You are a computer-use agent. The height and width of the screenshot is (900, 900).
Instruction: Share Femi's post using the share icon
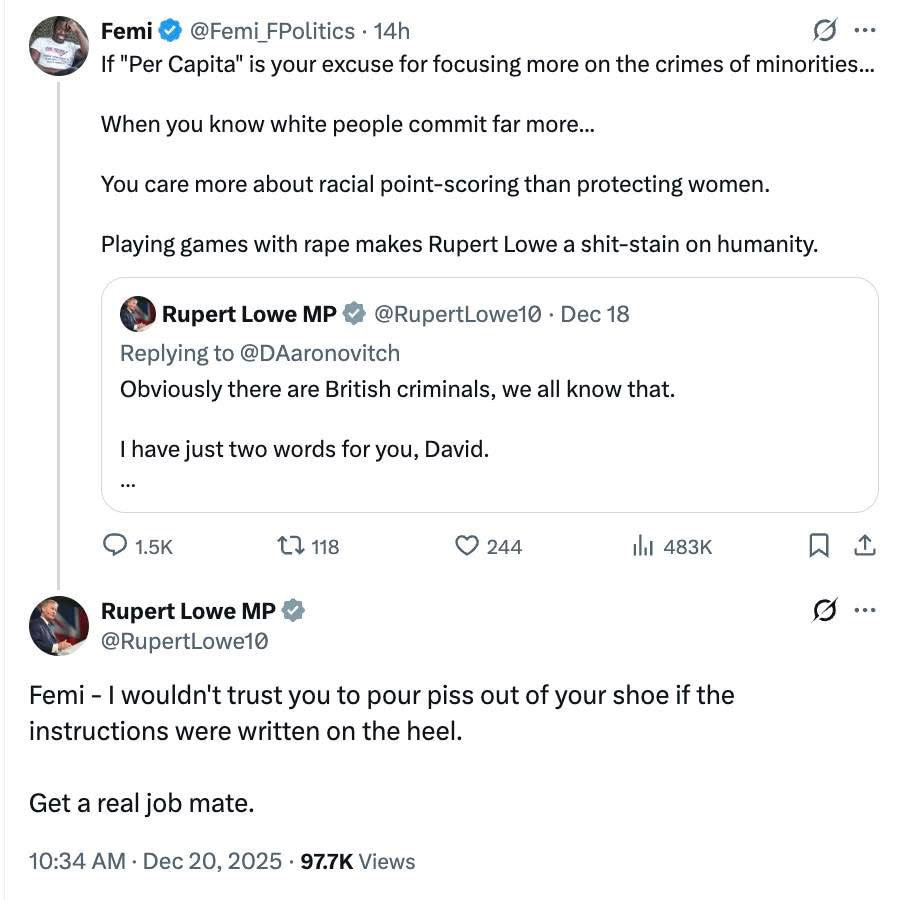[x=865, y=545]
